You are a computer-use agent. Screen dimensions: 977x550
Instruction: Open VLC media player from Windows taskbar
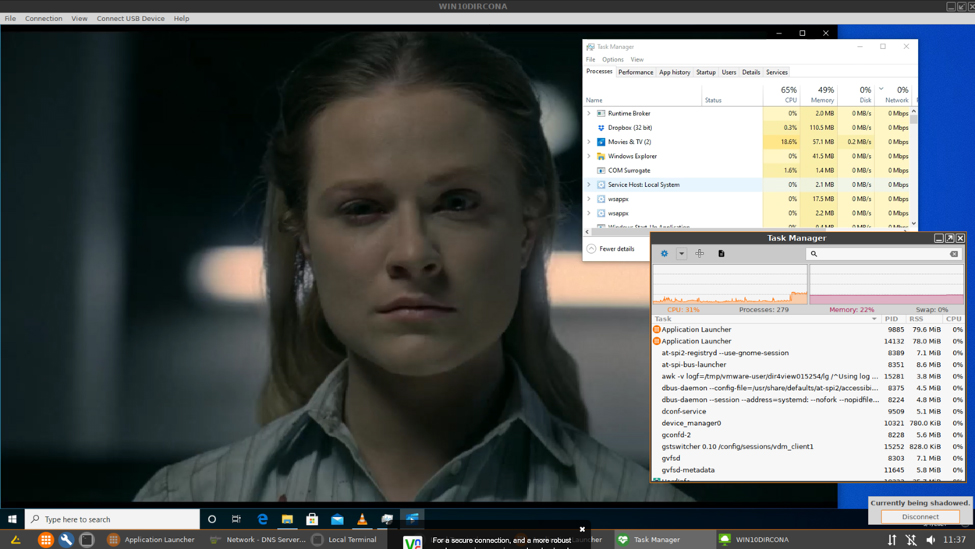coord(362,519)
